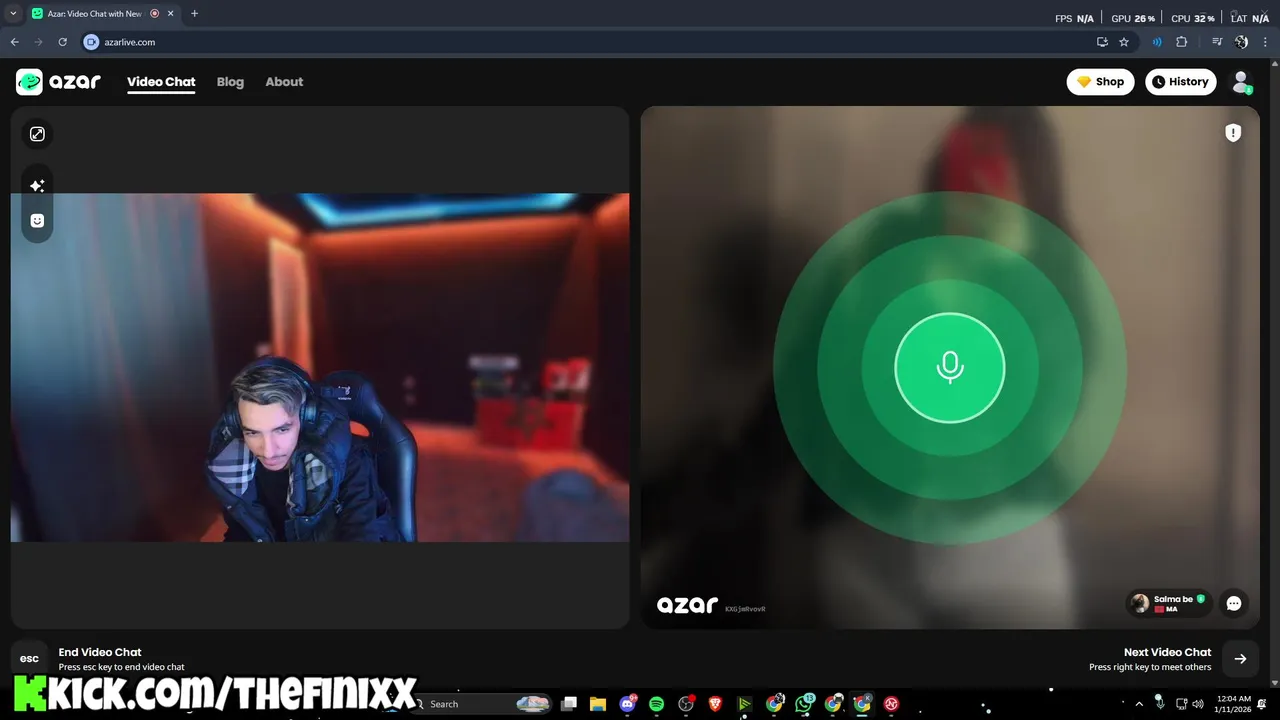Click the Azar logo in the header
Viewport: 1280px width, 720px height.
pyautogui.click(x=58, y=82)
